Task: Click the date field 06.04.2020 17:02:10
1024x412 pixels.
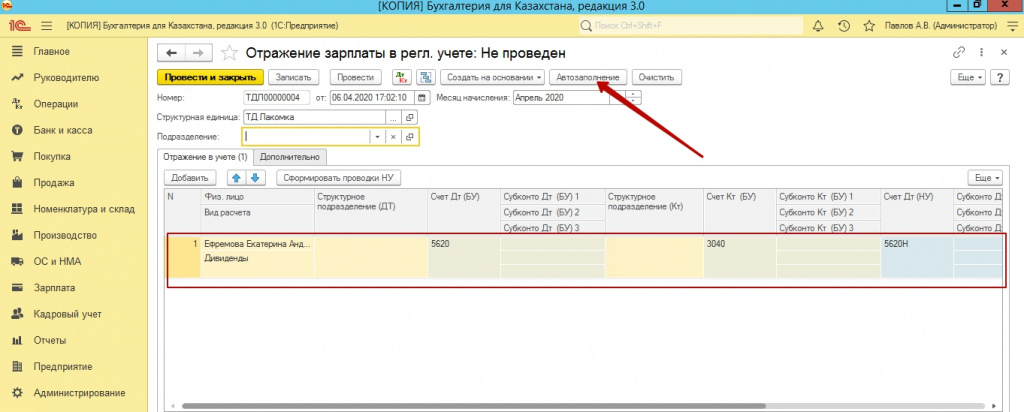Action: tap(373, 98)
